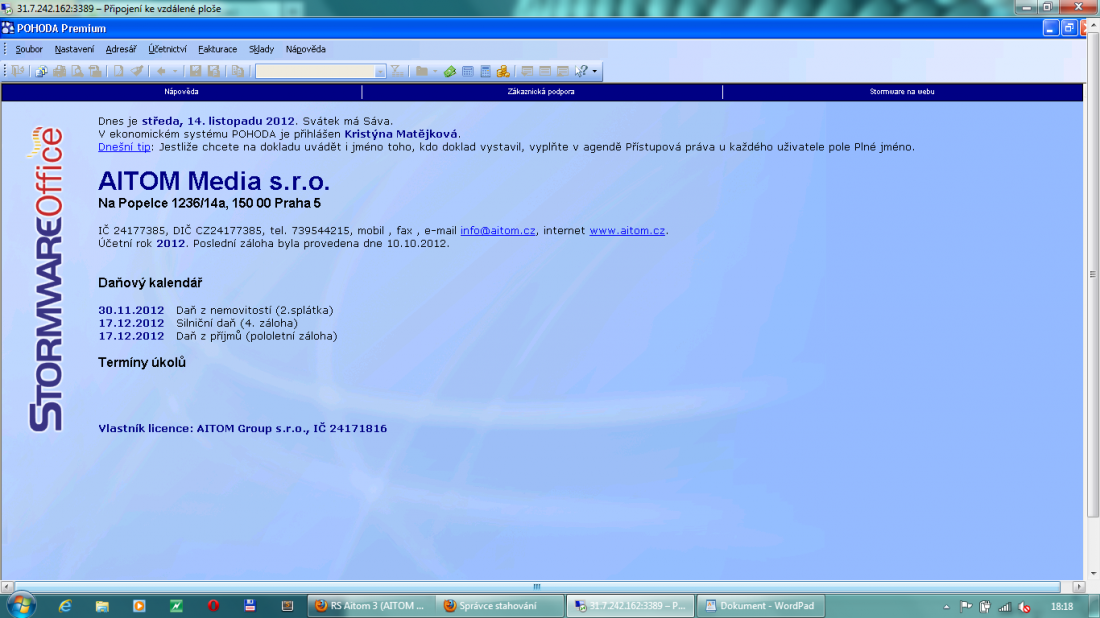The image size is (1100, 618).
Task: Open dropdown arrow next to folder icon
Action: click(435, 71)
